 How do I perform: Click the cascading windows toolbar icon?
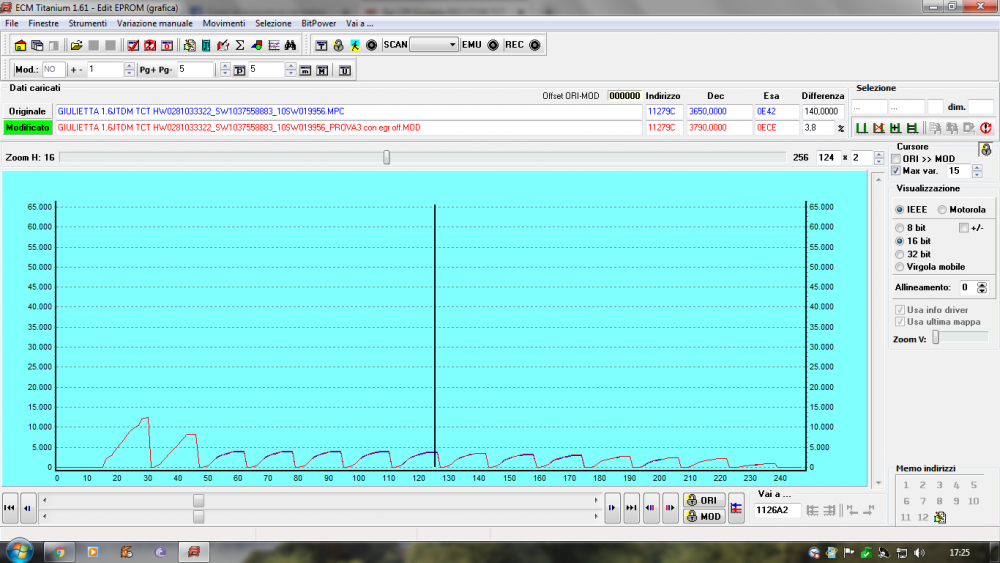click(x=37, y=45)
